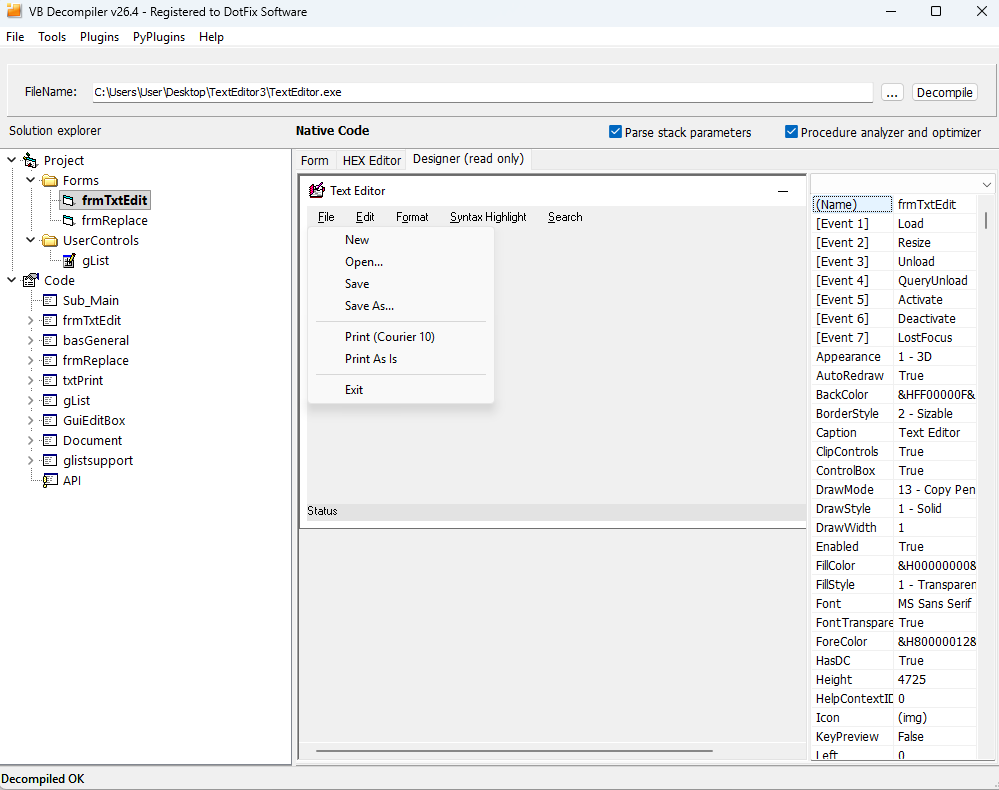Click the Sub_Main module icon

50,300
